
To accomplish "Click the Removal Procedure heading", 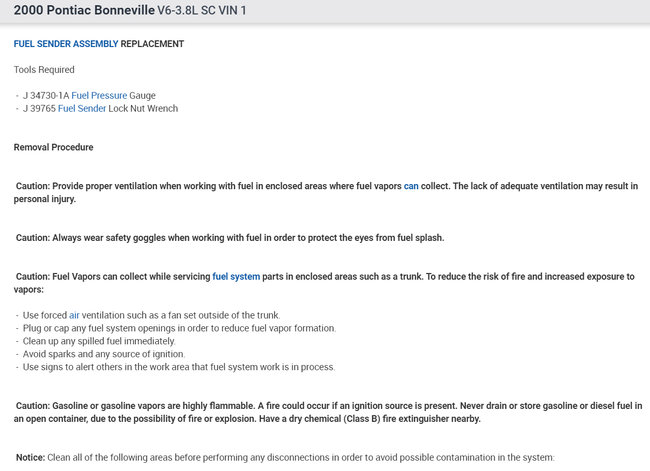I will tap(54, 147).
